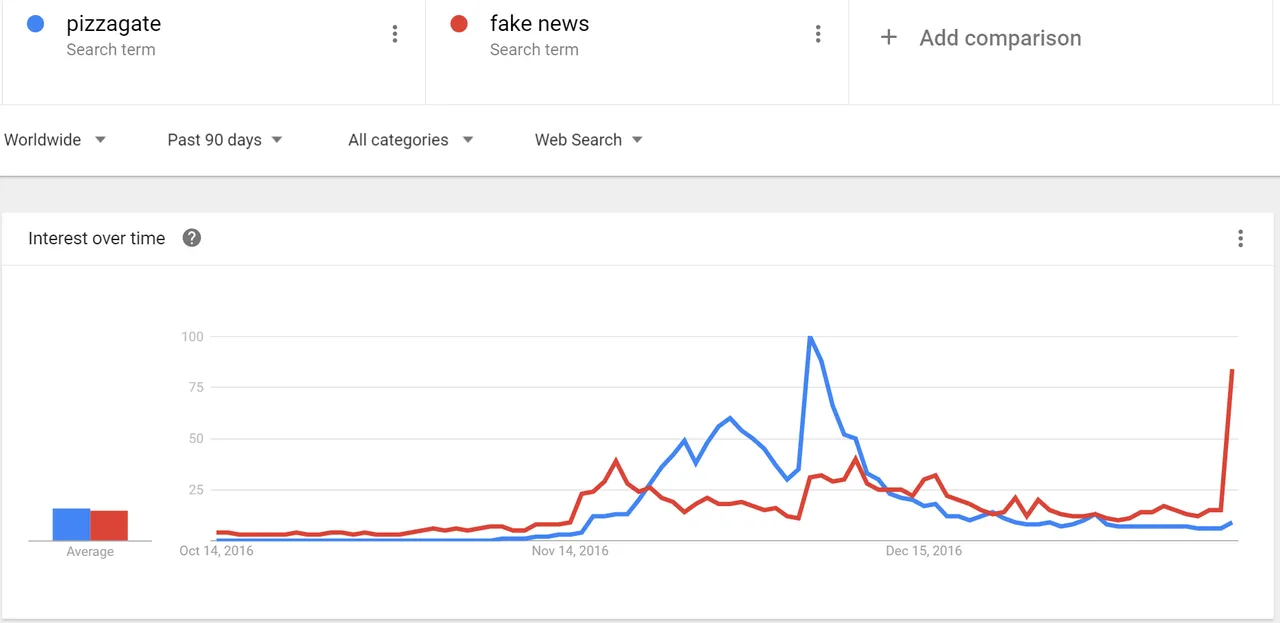1280x623 pixels.
Task: Edit the fake news search term
Action: (x=539, y=24)
